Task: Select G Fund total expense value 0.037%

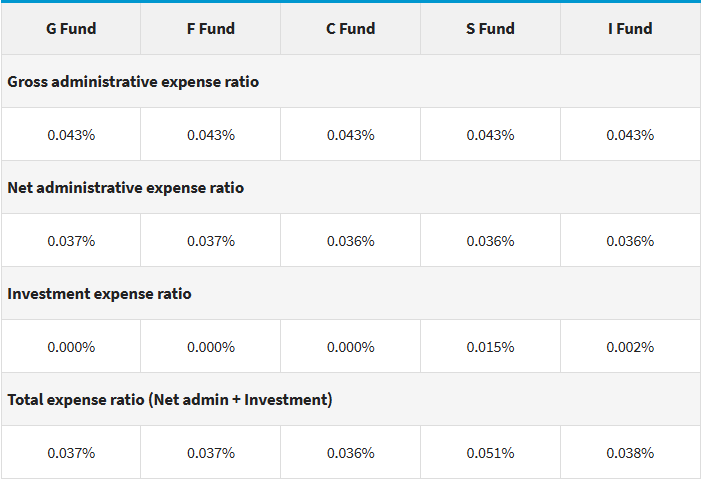Action: point(71,453)
